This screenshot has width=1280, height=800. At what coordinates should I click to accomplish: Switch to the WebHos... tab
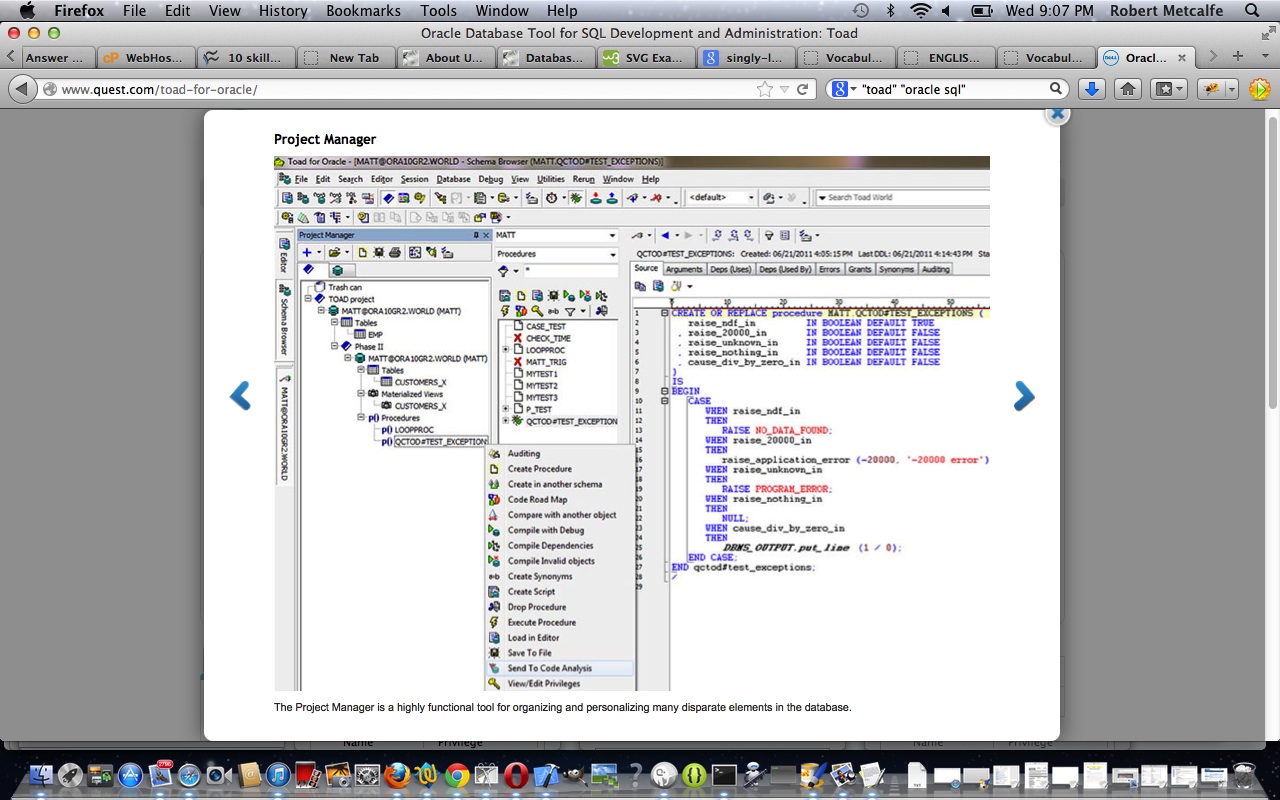(x=145, y=57)
